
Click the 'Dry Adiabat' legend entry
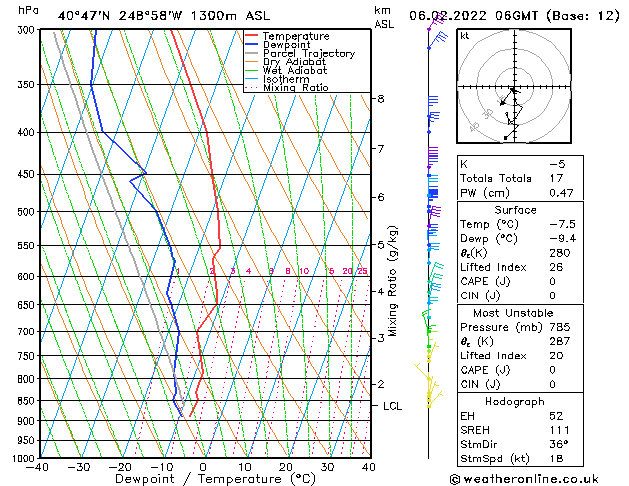[x=294, y=62]
